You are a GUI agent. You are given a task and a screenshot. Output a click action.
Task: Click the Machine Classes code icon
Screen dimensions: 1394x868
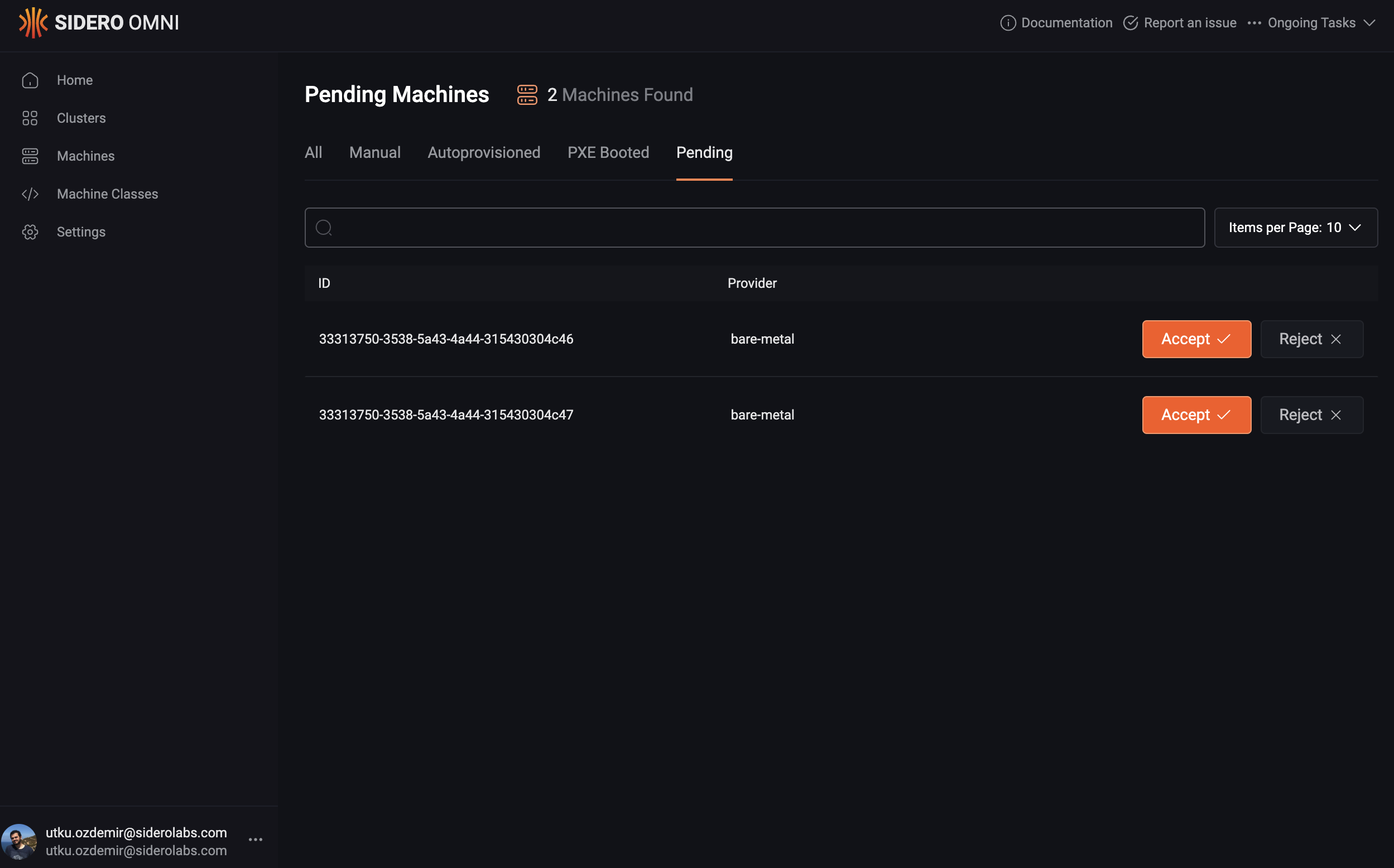30,194
